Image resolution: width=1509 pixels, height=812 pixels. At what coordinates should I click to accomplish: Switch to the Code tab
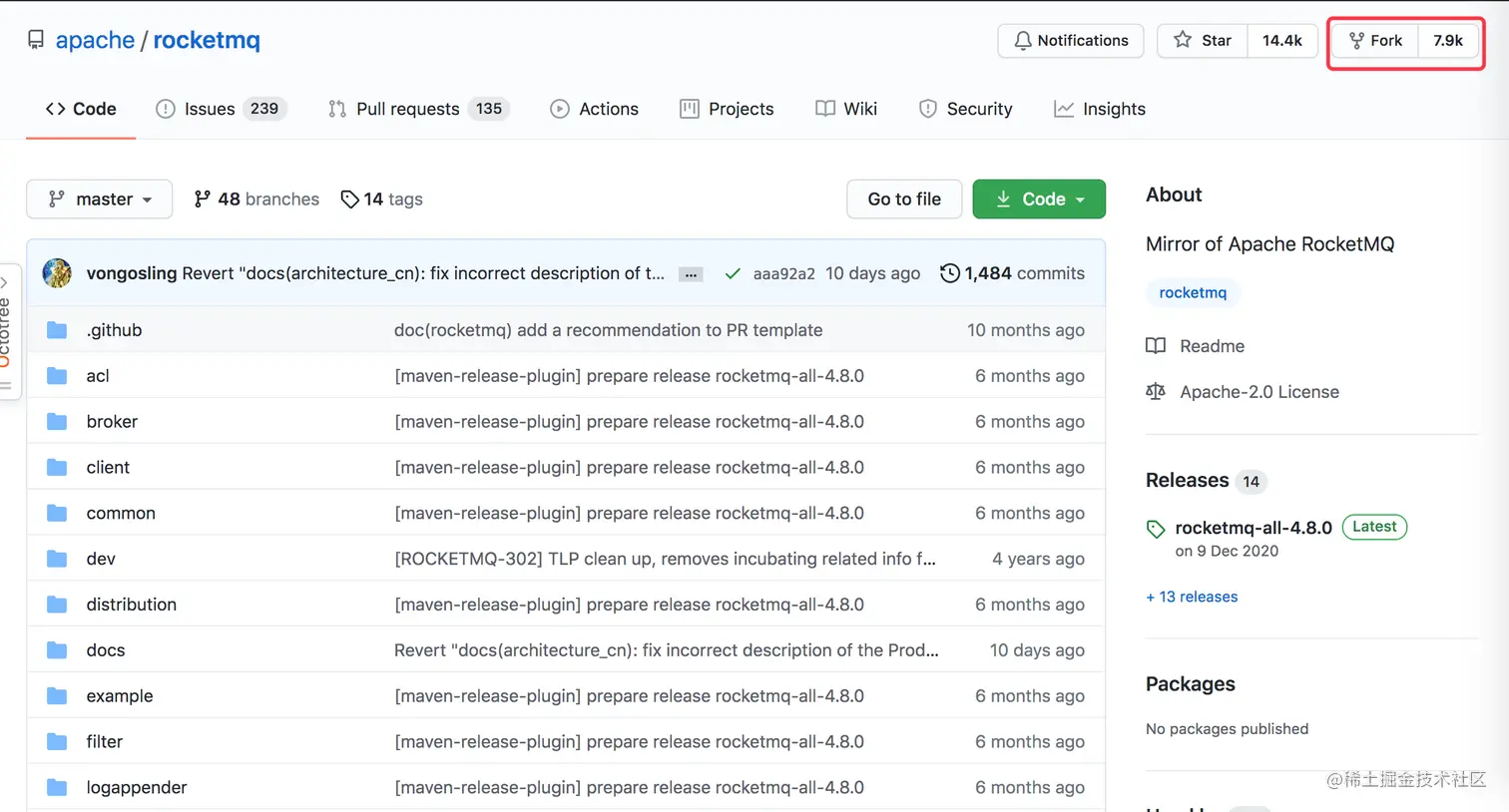(81, 109)
